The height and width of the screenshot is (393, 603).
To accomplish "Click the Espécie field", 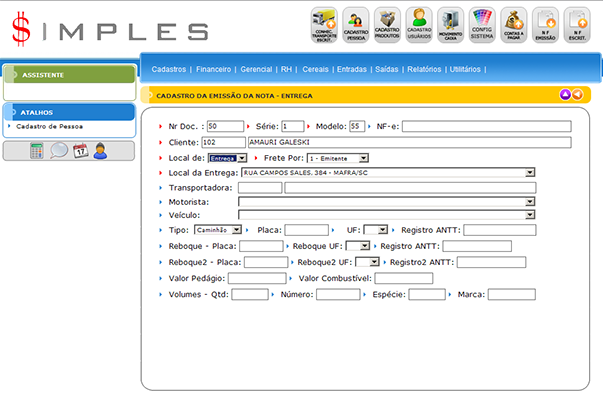I will tap(427, 295).
